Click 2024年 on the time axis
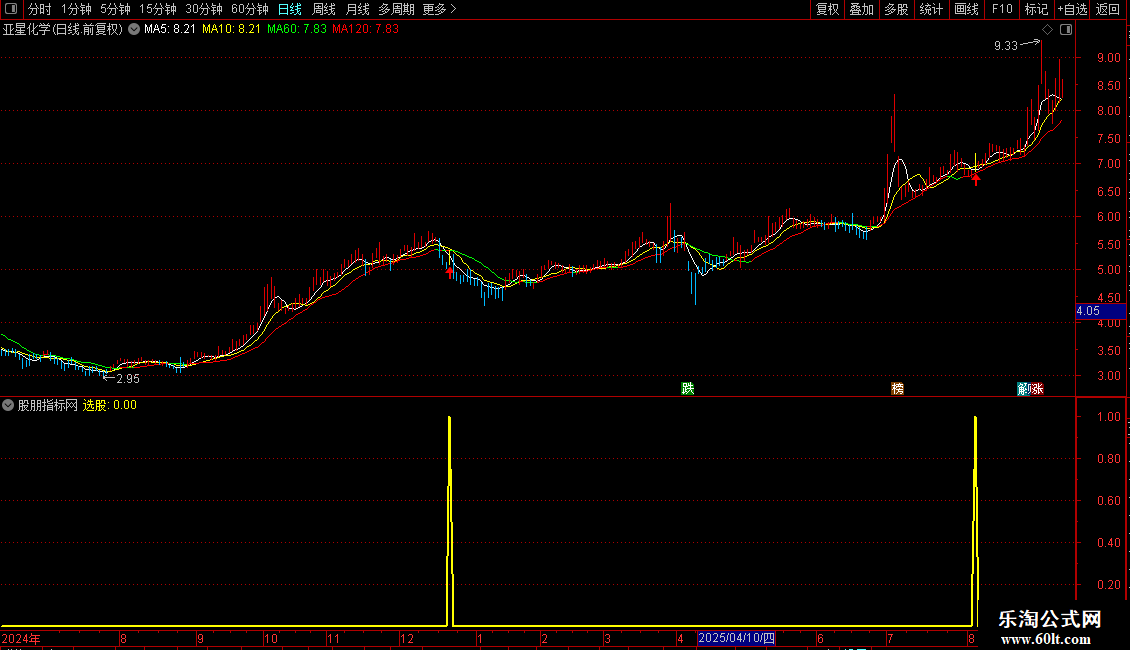 pyautogui.click(x=21, y=638)
